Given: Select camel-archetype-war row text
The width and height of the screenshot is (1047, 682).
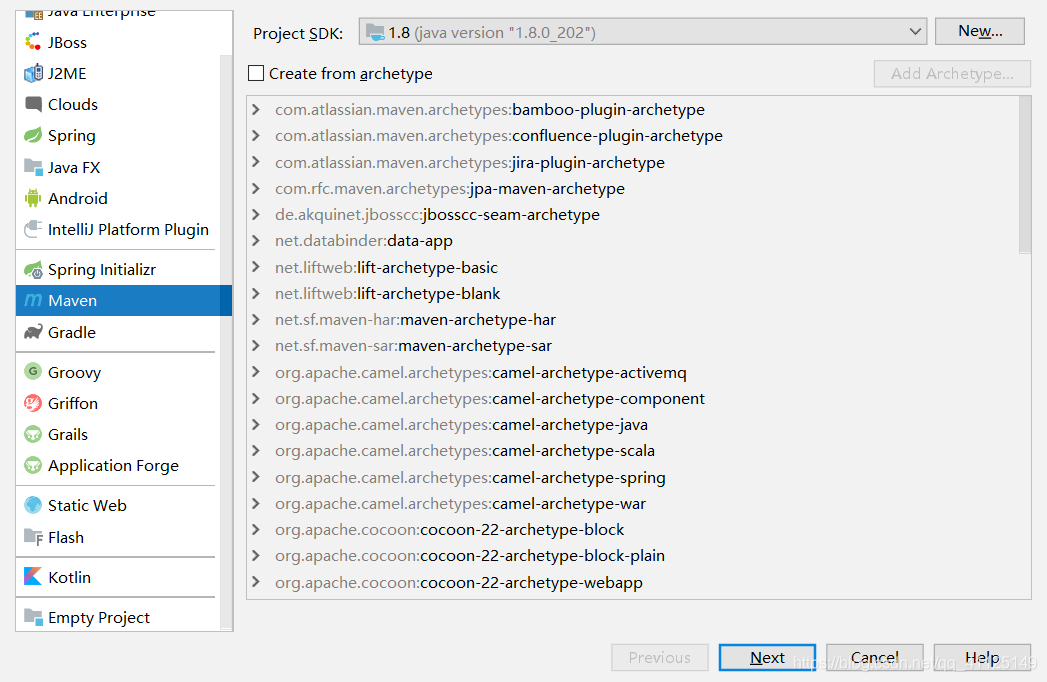Looking at the screenshot, I should (x=461, y=503).
